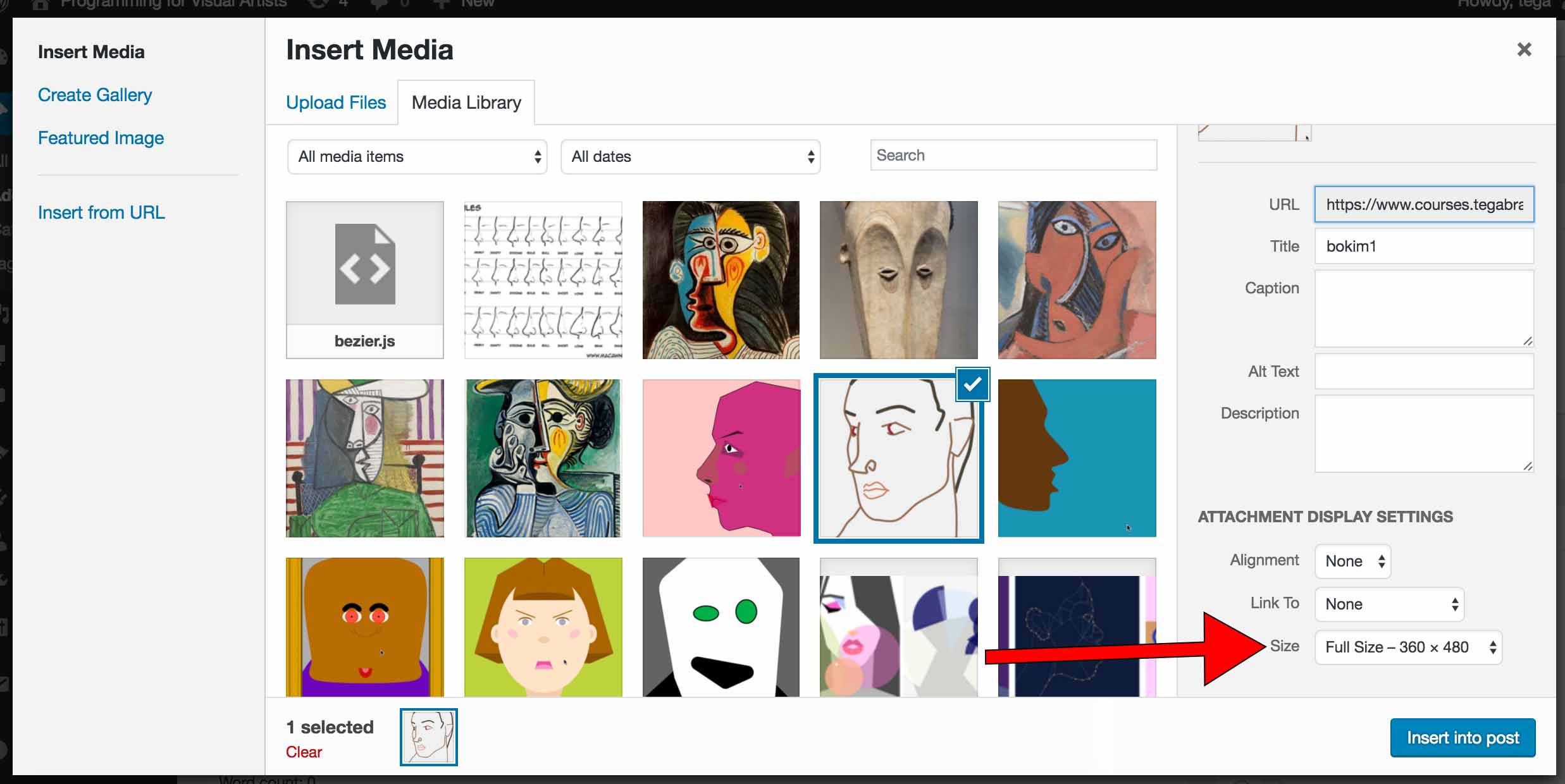Open Create Gallery in sidebar
1565x784 pixels.
[x=95, y=95]
